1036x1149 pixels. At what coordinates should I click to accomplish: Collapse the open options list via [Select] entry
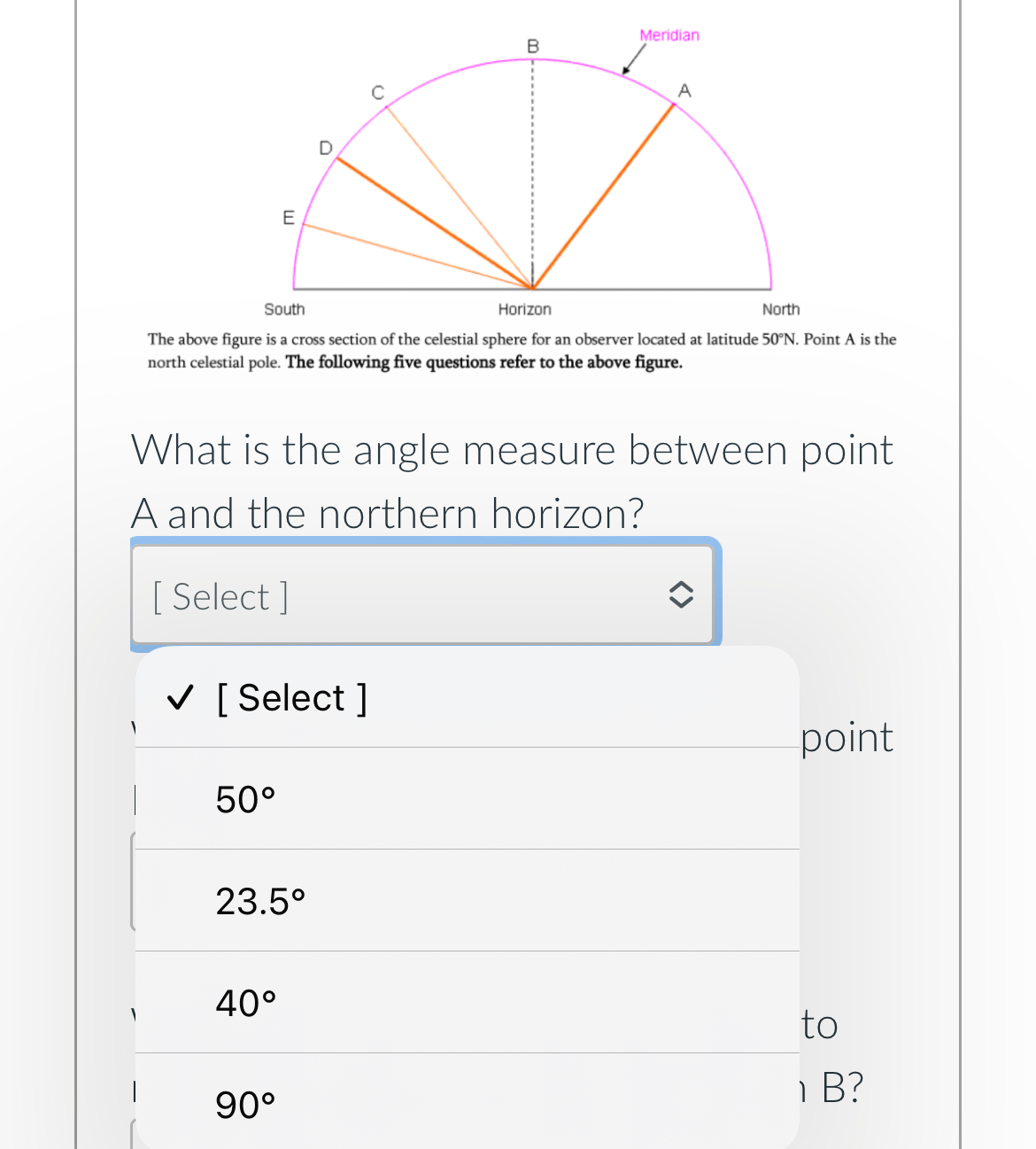(292, 697)
